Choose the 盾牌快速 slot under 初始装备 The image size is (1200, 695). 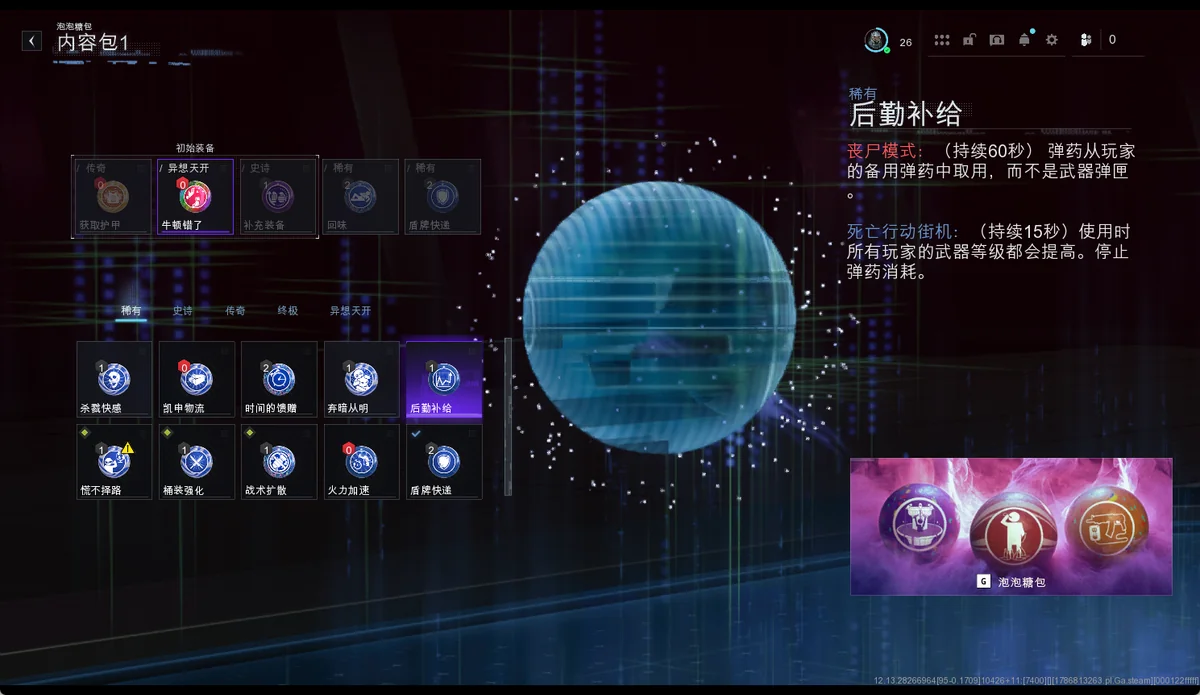[443, 196]
